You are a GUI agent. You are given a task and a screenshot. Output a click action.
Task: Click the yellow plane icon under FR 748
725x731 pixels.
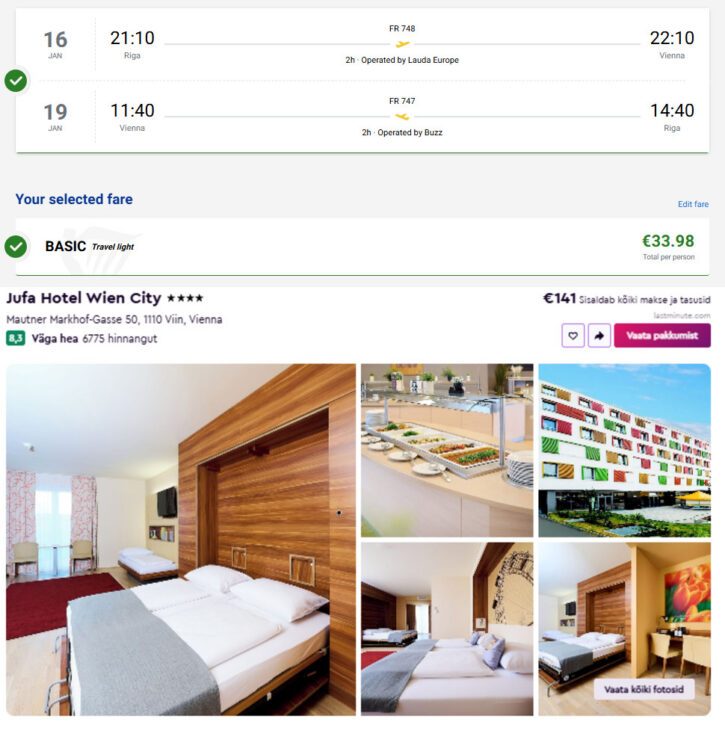[402, 44]
